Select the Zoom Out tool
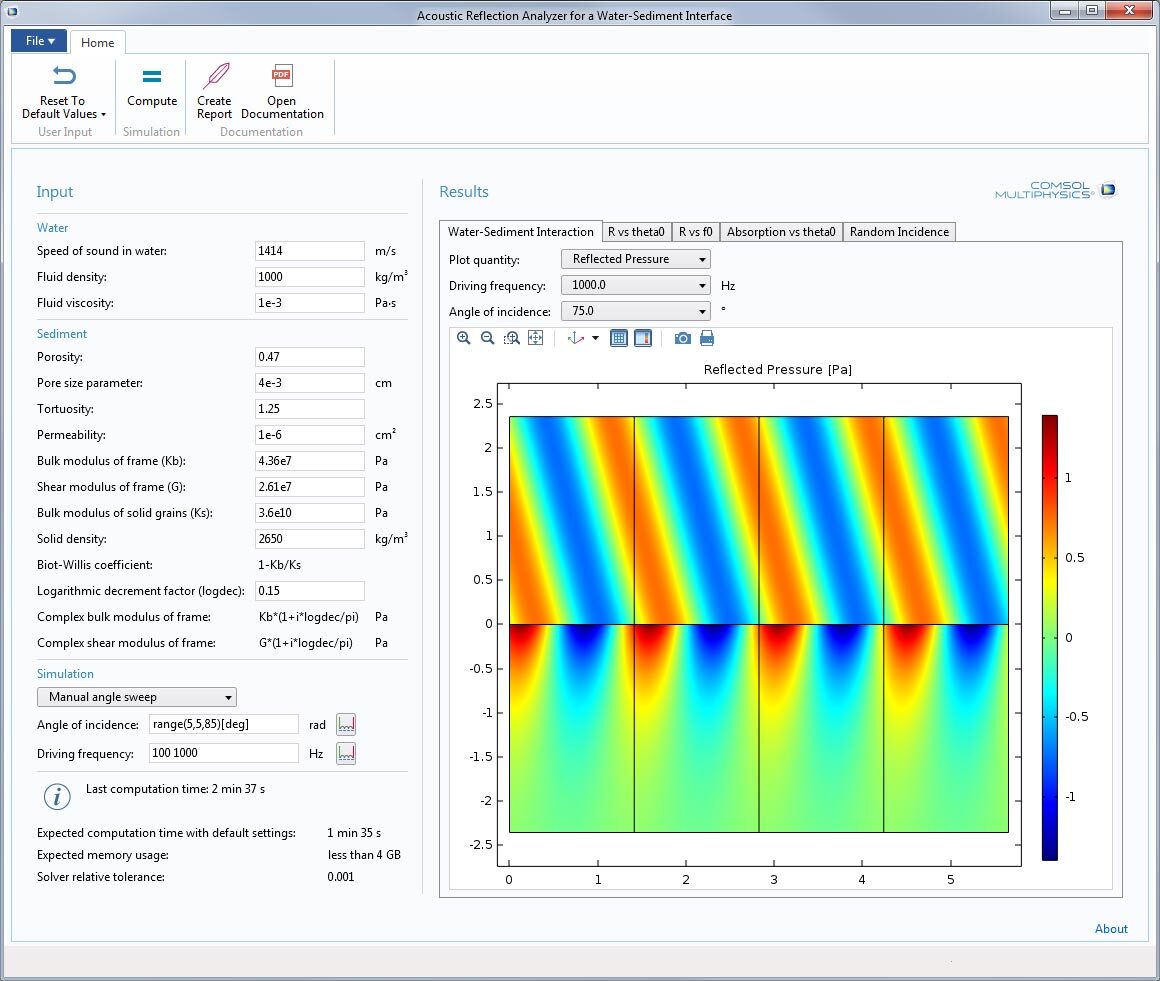The width and height of the screenshot is (1160, 981). (x=486, y=338)
